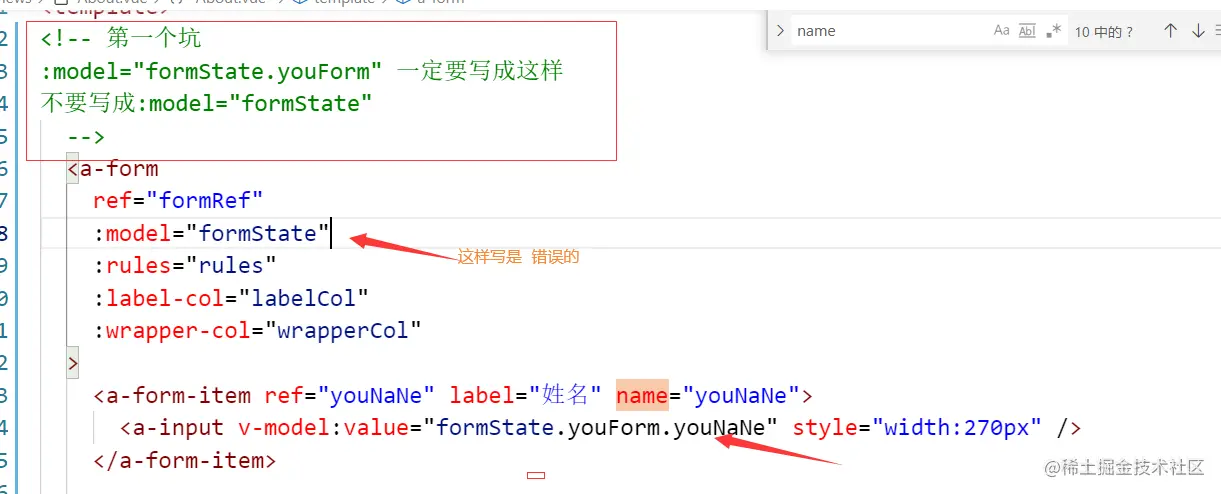1221x494 pixels.
Task: Click the closing </a-form-item> tag
Action: [x=184, y=461]
